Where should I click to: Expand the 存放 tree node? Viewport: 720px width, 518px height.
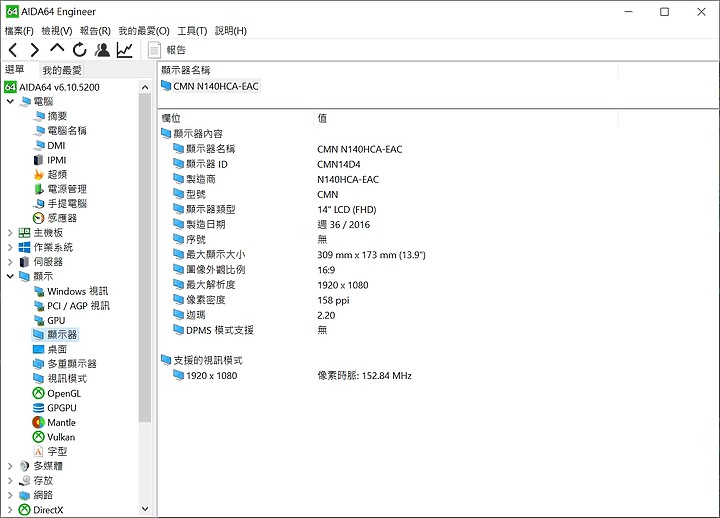click(x=10, y=481)
